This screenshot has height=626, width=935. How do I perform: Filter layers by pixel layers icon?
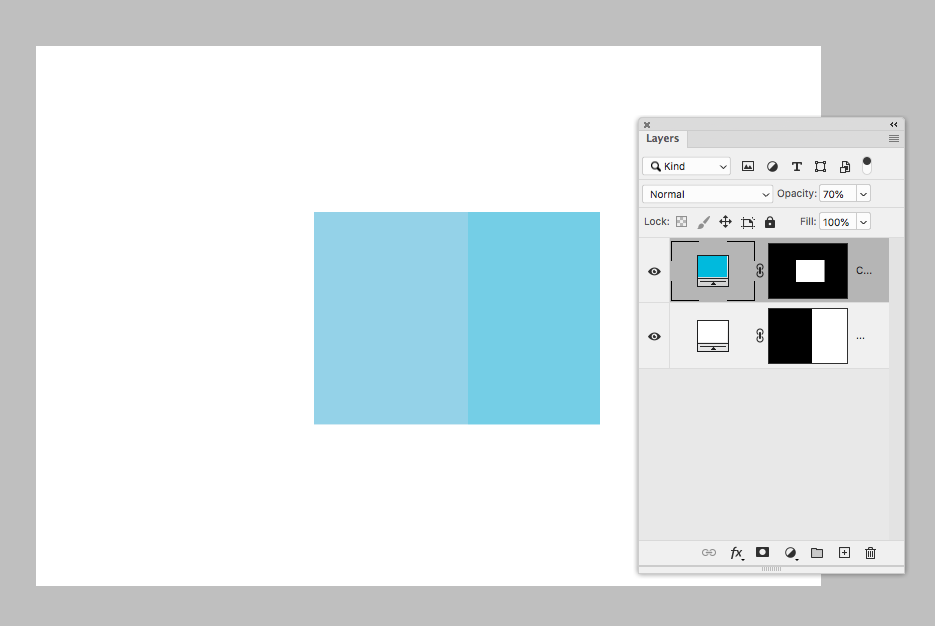[748, 166]
